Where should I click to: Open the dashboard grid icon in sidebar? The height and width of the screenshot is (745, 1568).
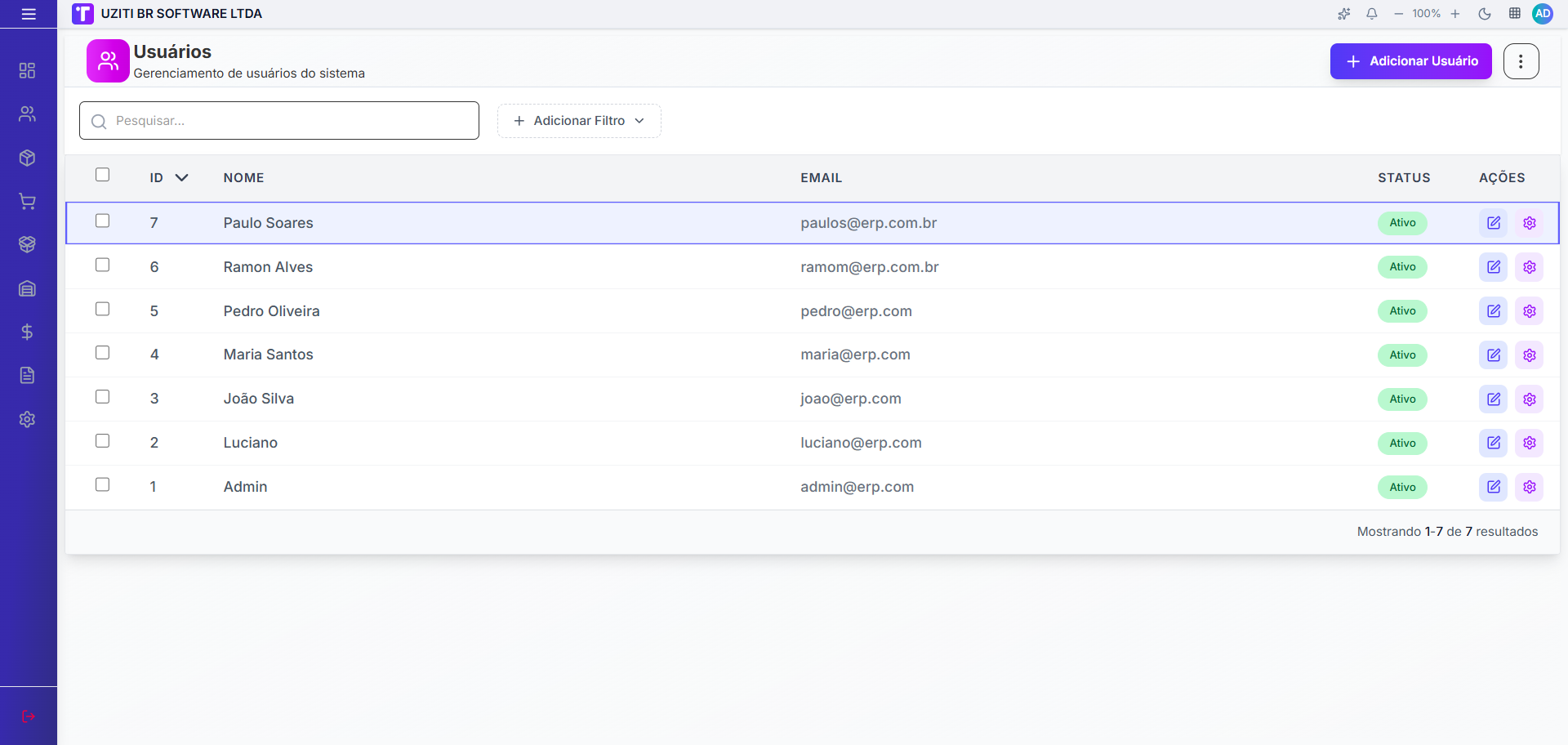coord(27,70)
